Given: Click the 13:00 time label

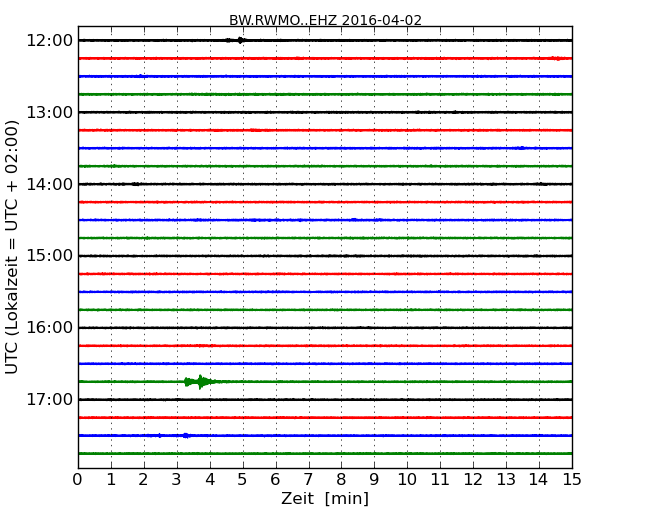Looking at the screenshot, I should click(x=50, y=112).
